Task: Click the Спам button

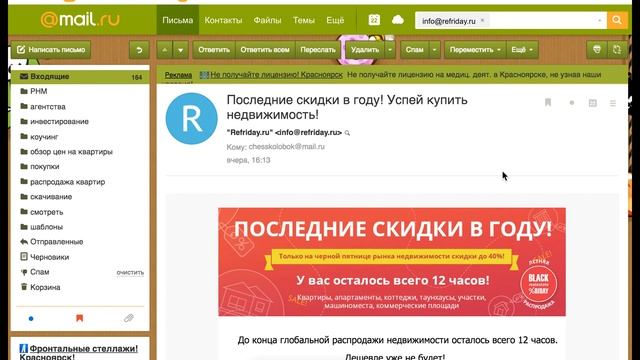Action: point(414,50)
